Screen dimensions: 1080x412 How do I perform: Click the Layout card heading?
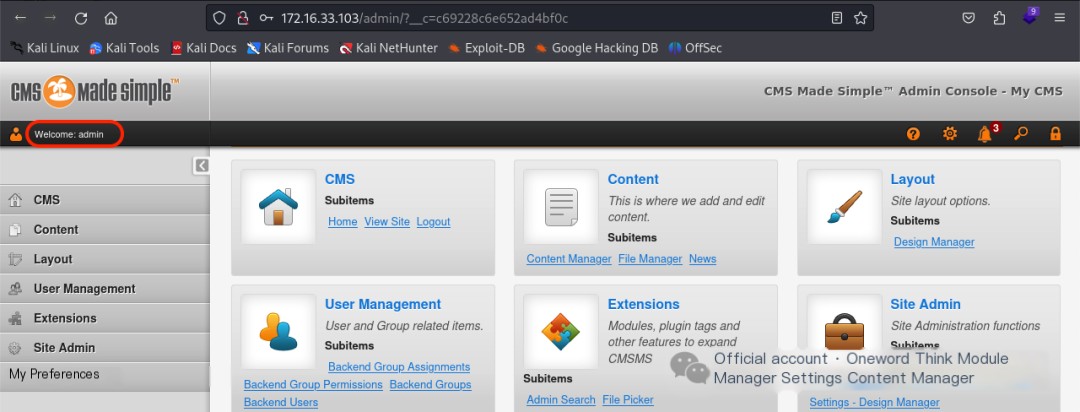tap(913, 179)
